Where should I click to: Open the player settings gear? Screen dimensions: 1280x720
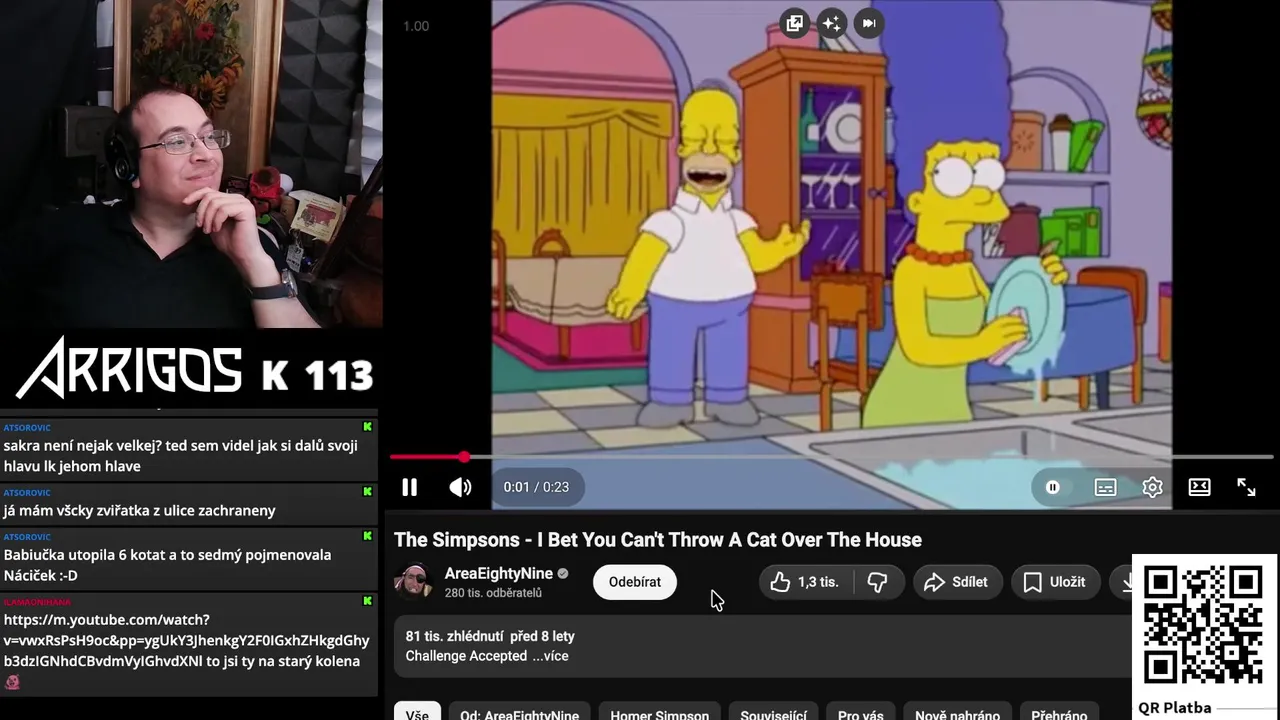point(1152,487)
